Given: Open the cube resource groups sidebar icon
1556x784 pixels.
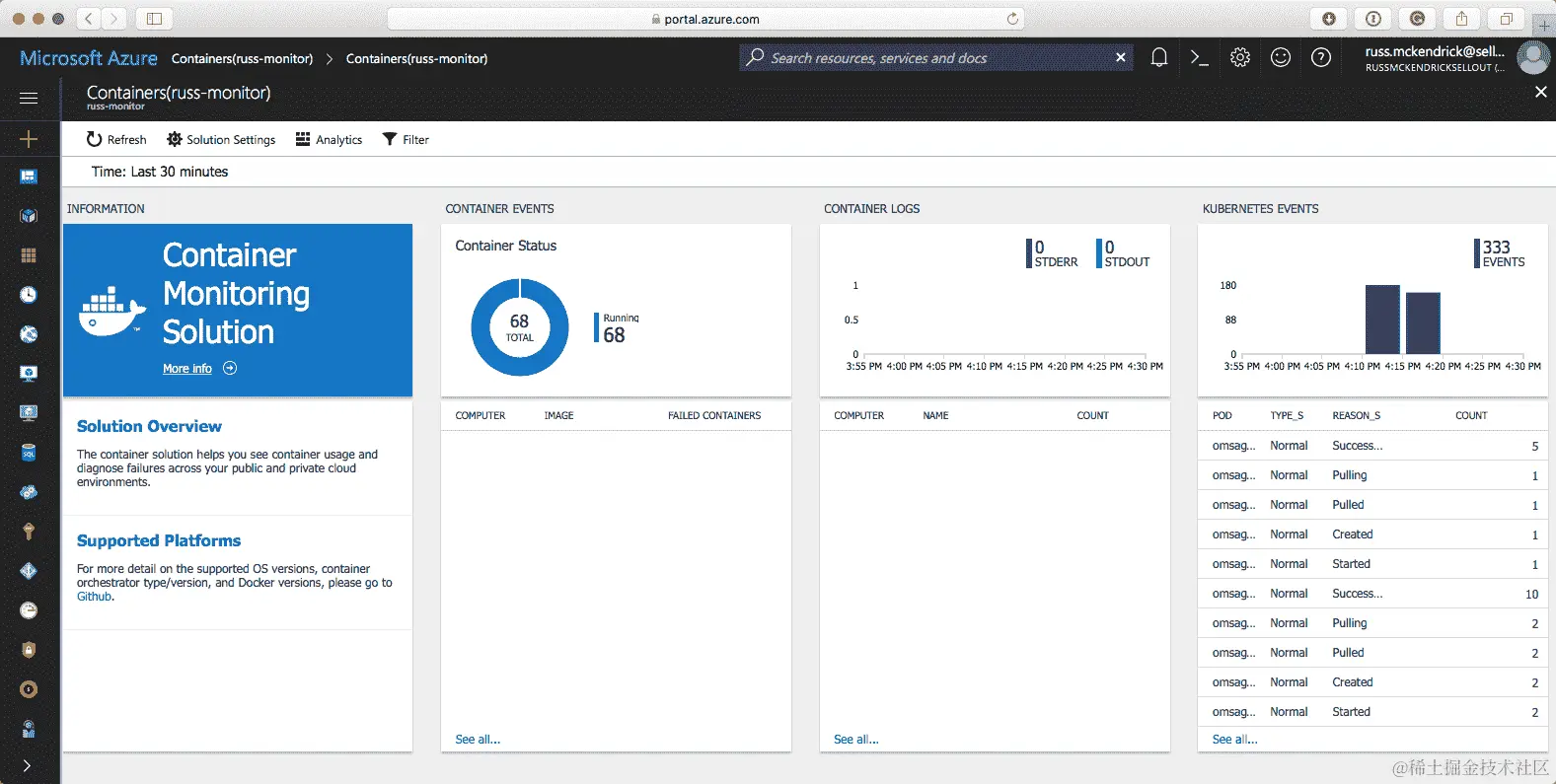Looking at the screenshot, I should pos(29,216).
